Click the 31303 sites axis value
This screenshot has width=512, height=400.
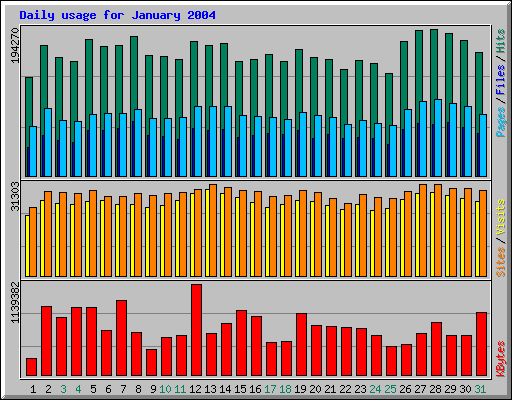point(15,197)
